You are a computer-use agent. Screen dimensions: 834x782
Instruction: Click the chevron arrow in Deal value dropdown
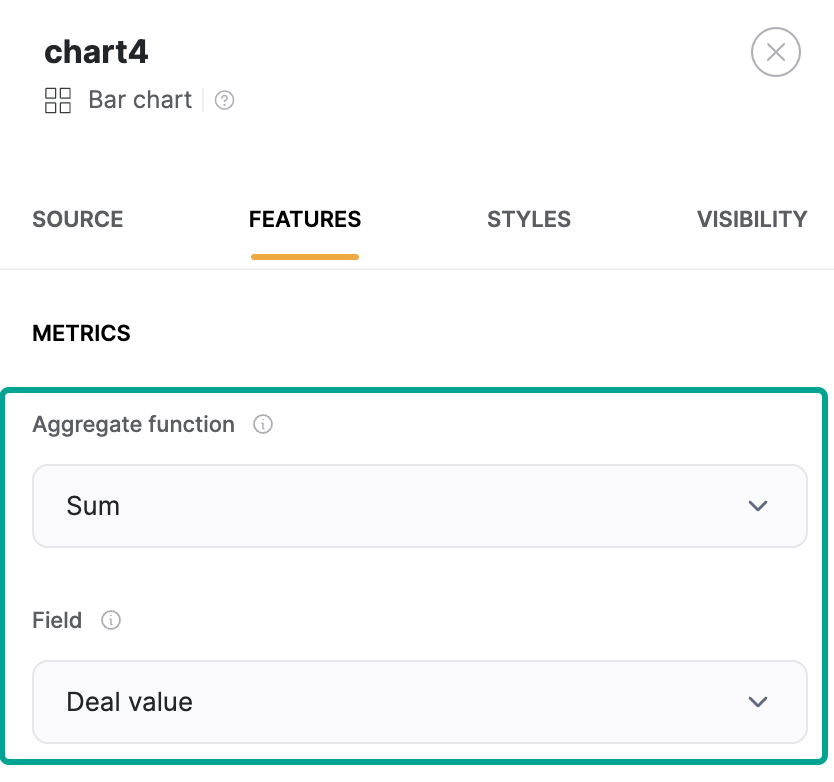[x=757, y=702]
